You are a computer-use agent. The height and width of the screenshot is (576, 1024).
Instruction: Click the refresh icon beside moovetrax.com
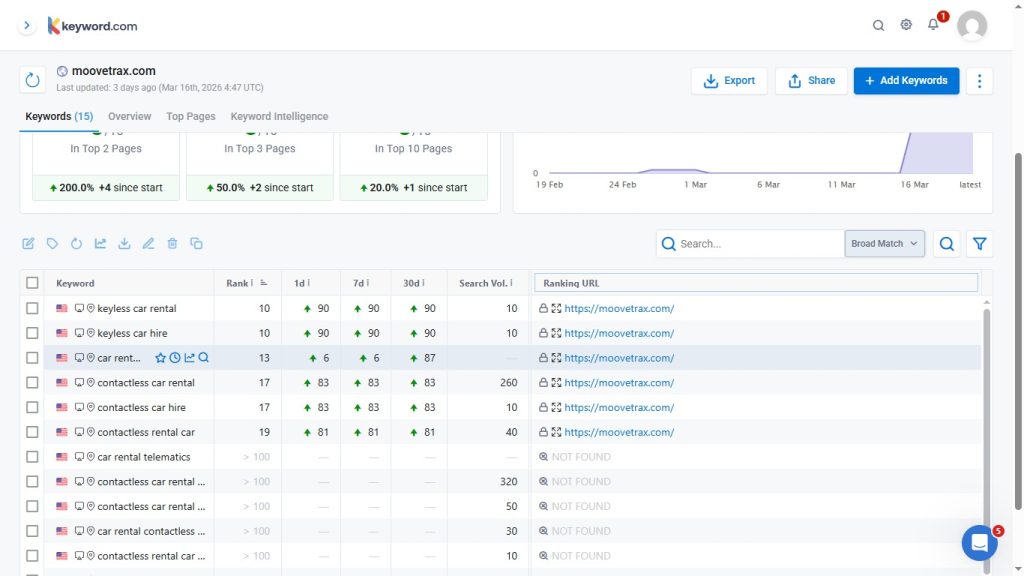tap(33, 80)
